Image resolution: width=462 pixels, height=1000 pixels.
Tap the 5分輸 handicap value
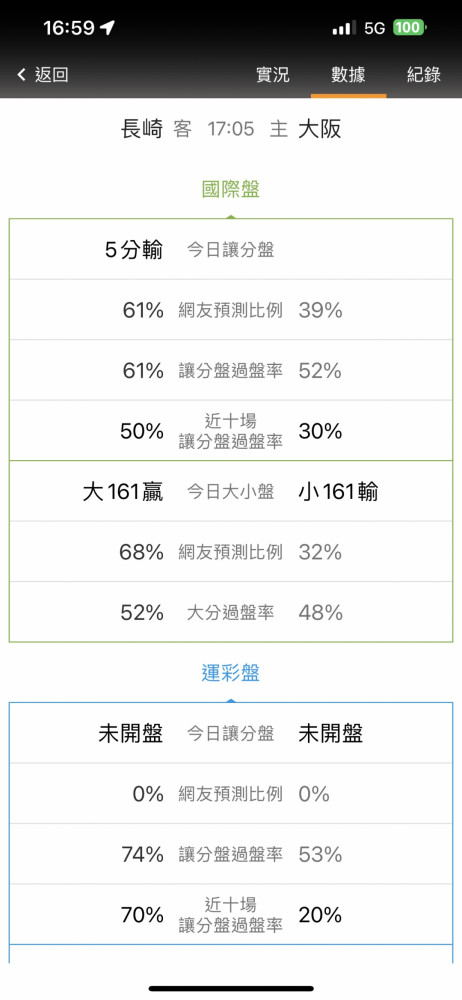pyautogui.click(x=134, y=250)
